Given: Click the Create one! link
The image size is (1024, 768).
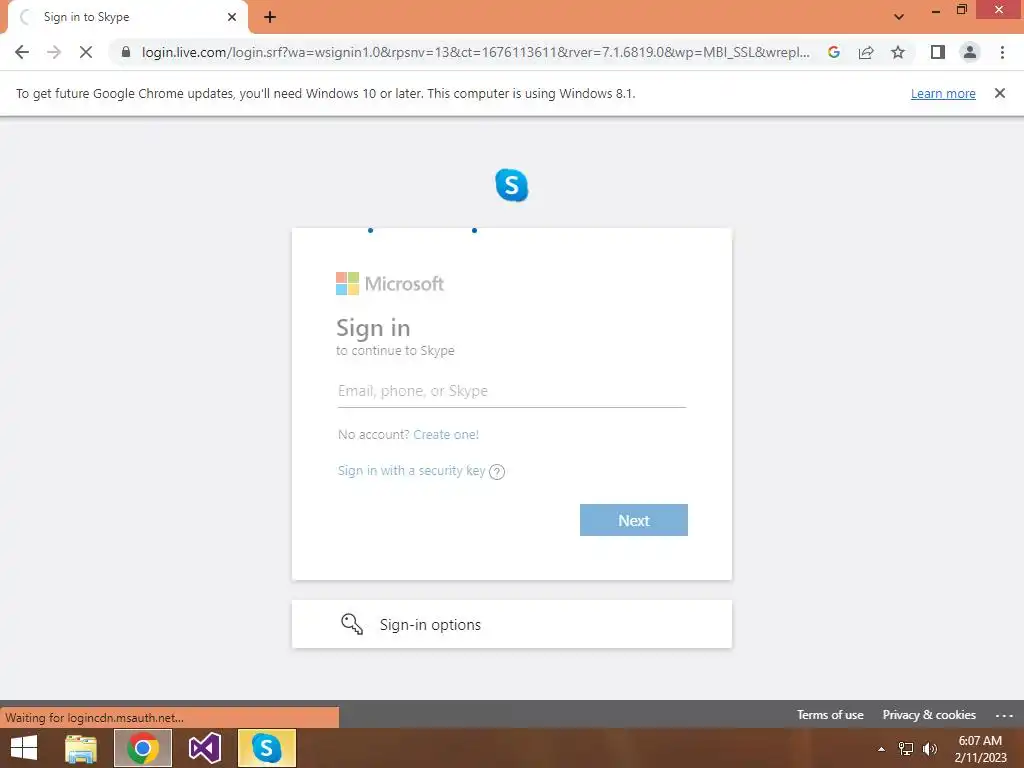Looking at the screenshot, I should click(446, 435).
